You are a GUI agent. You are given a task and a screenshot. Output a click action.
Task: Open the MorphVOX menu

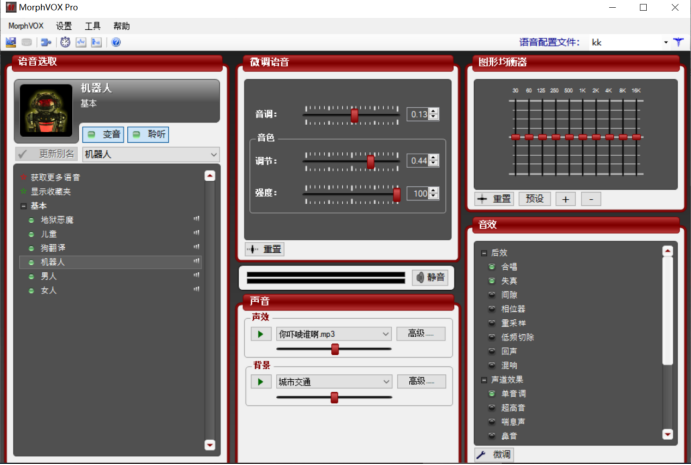tap(26, 26)
